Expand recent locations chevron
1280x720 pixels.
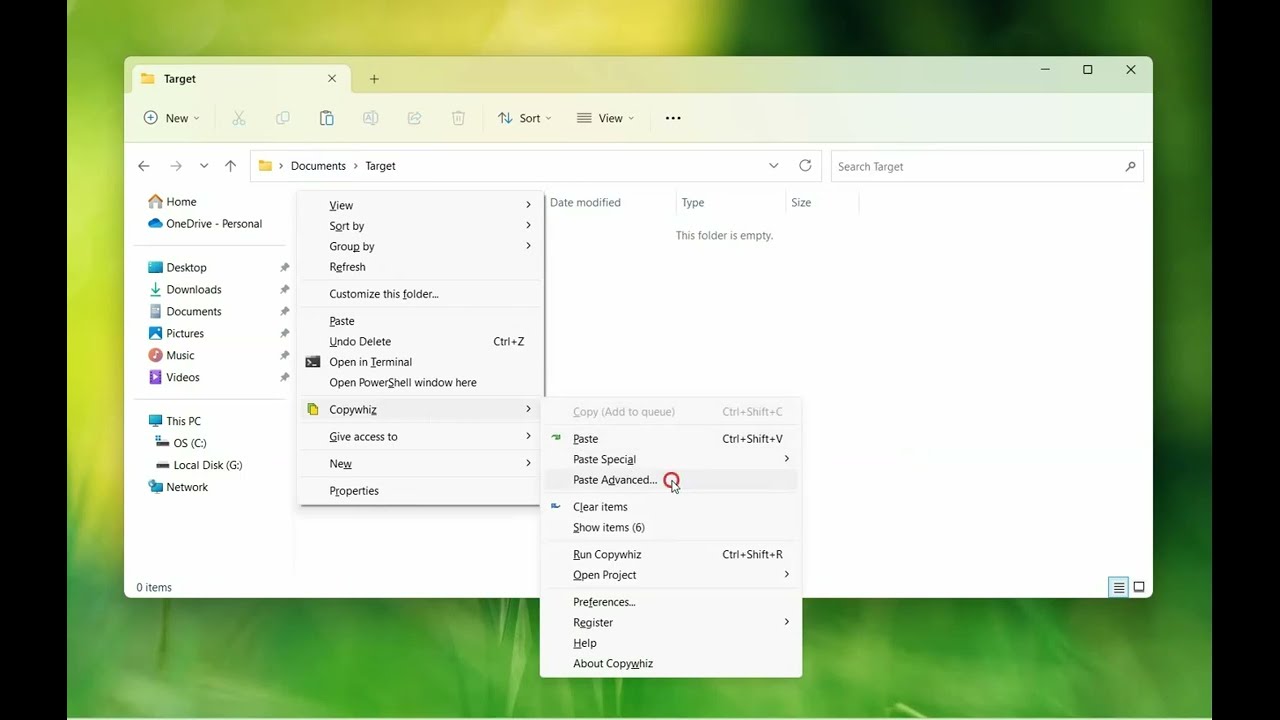point(204,166)
